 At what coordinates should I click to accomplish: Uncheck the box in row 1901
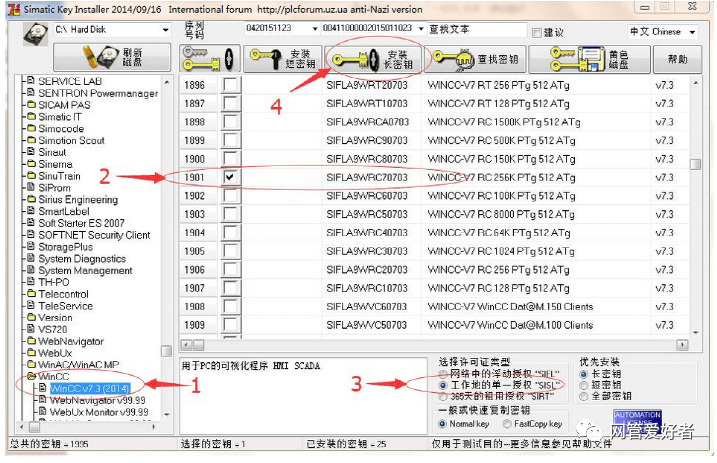click(x=230, y=177)
